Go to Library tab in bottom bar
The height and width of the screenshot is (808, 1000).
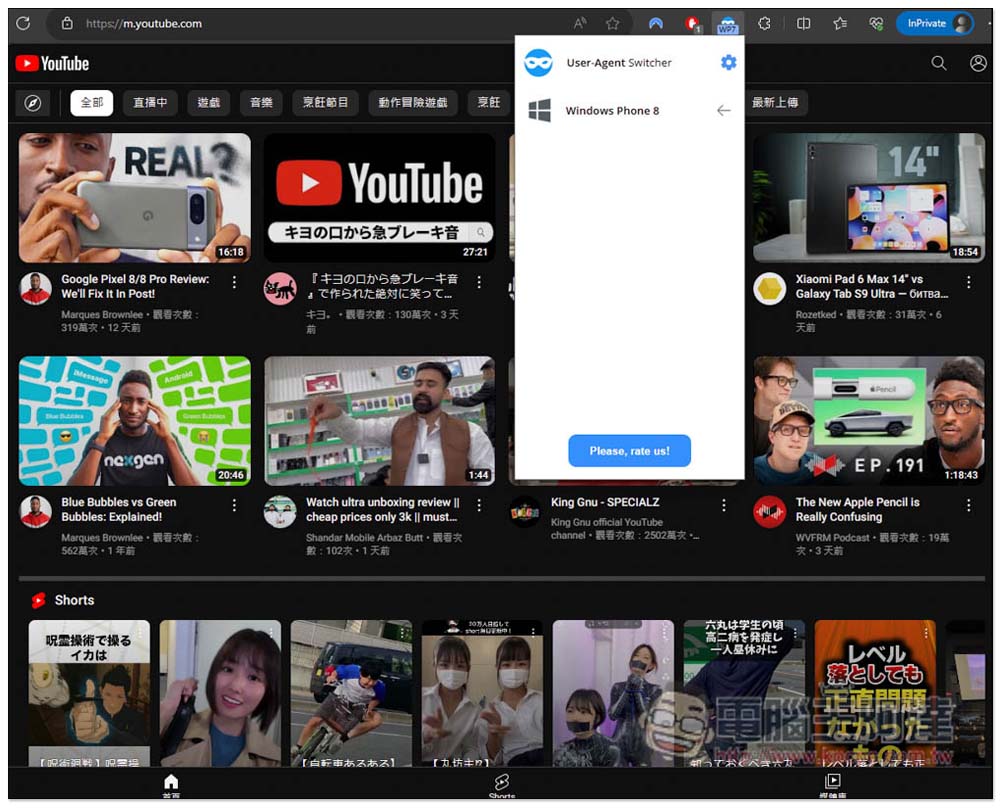click(x=832, y=785)
